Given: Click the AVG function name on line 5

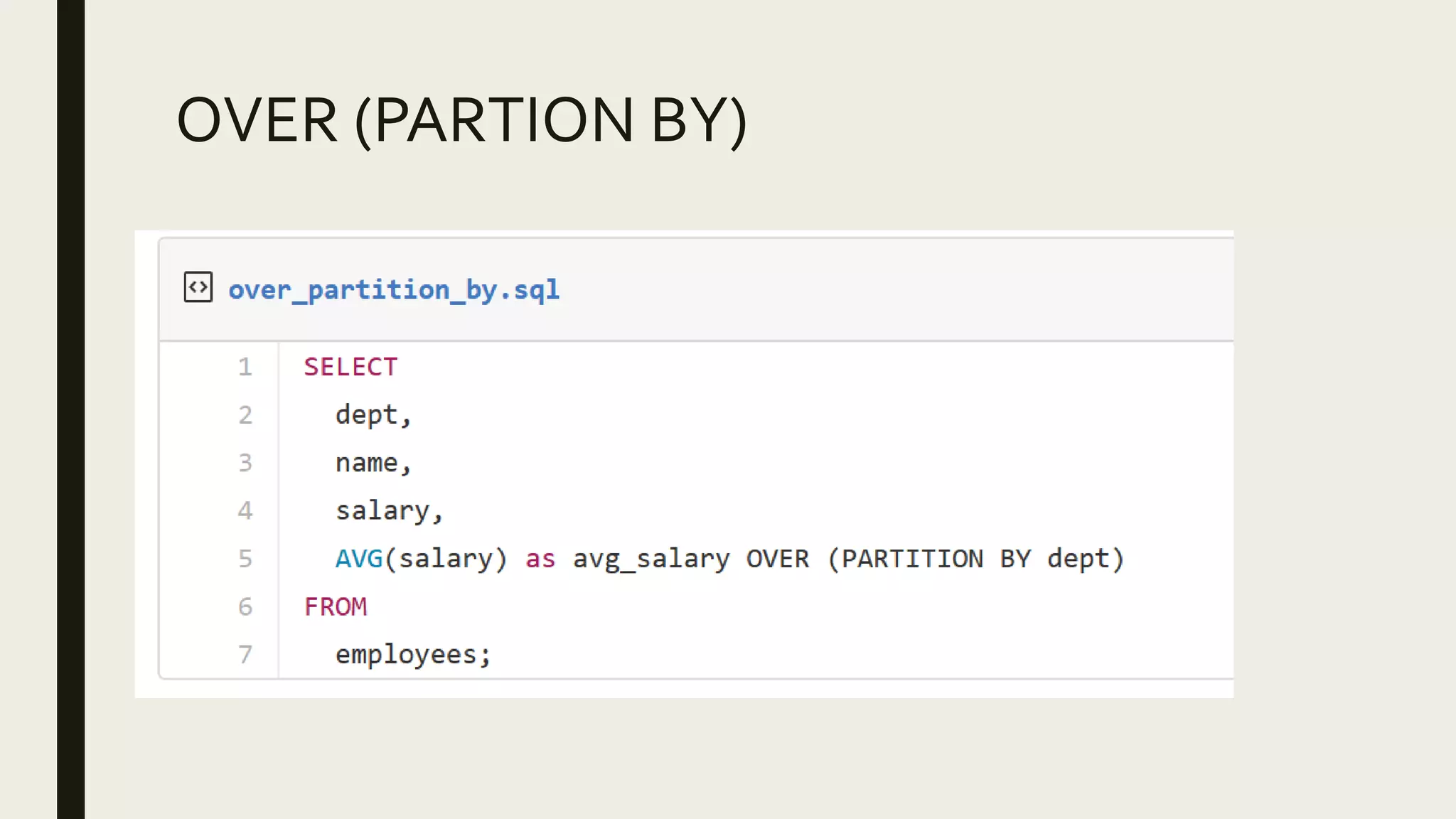Looking at the screenshot, I should (359, 559).
